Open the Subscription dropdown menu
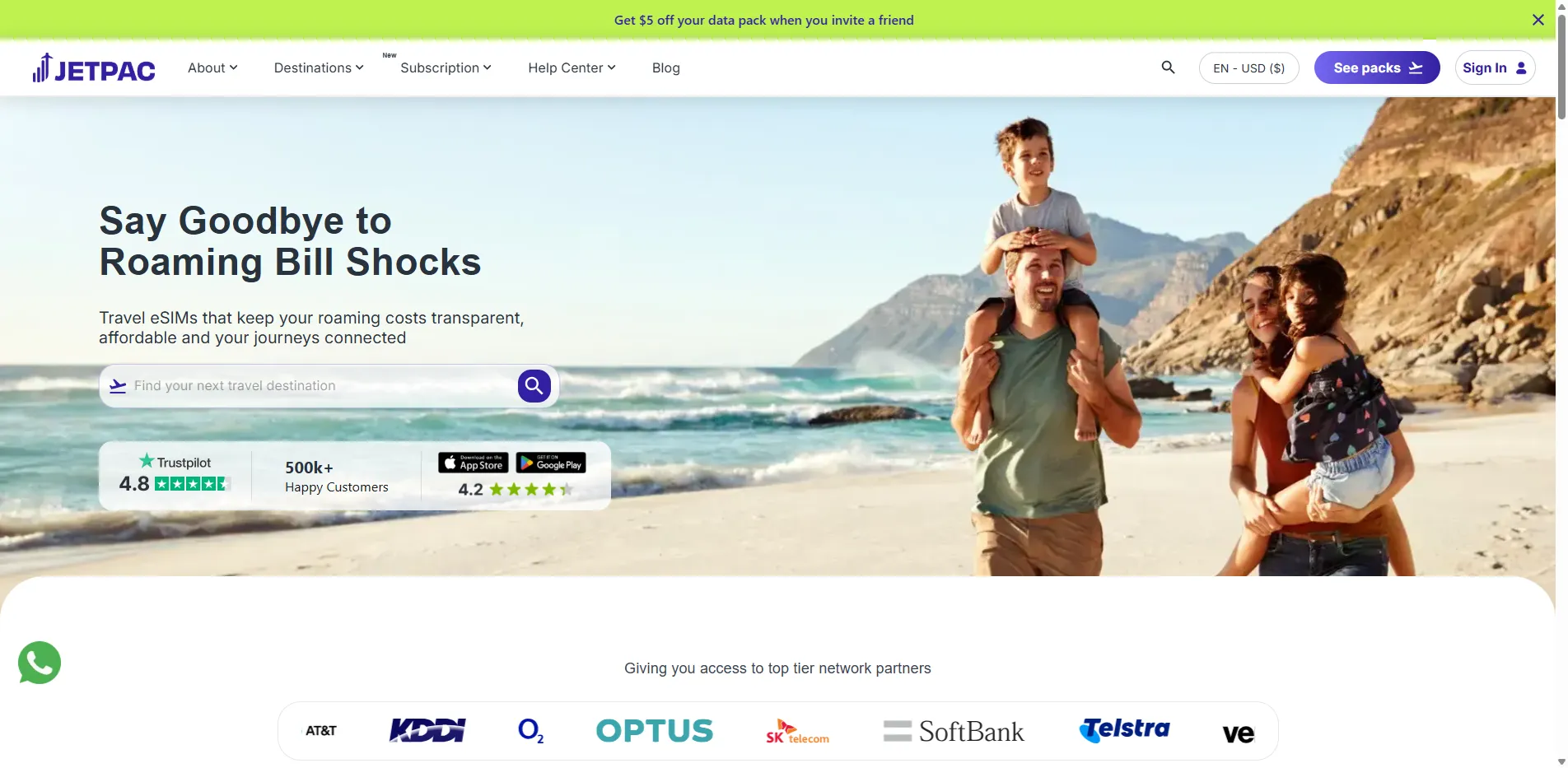The width and height of the screenshot is (1568, 768). (446, 67)
